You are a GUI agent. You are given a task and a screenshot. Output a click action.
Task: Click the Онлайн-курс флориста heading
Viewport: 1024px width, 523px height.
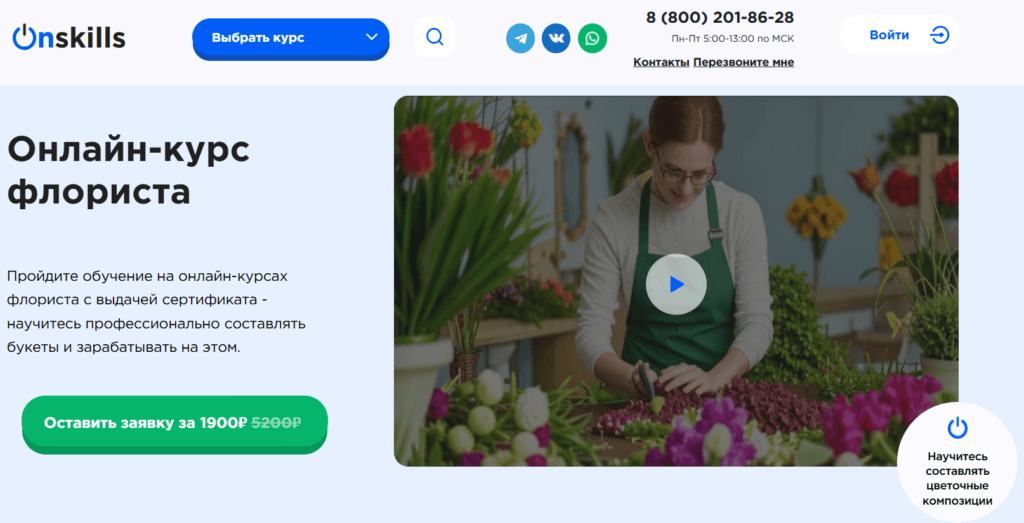[128, 170]
